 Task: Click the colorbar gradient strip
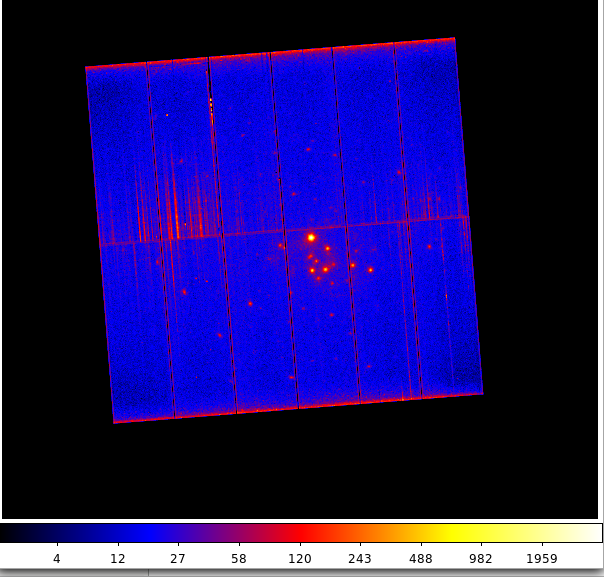click(301, 533)
